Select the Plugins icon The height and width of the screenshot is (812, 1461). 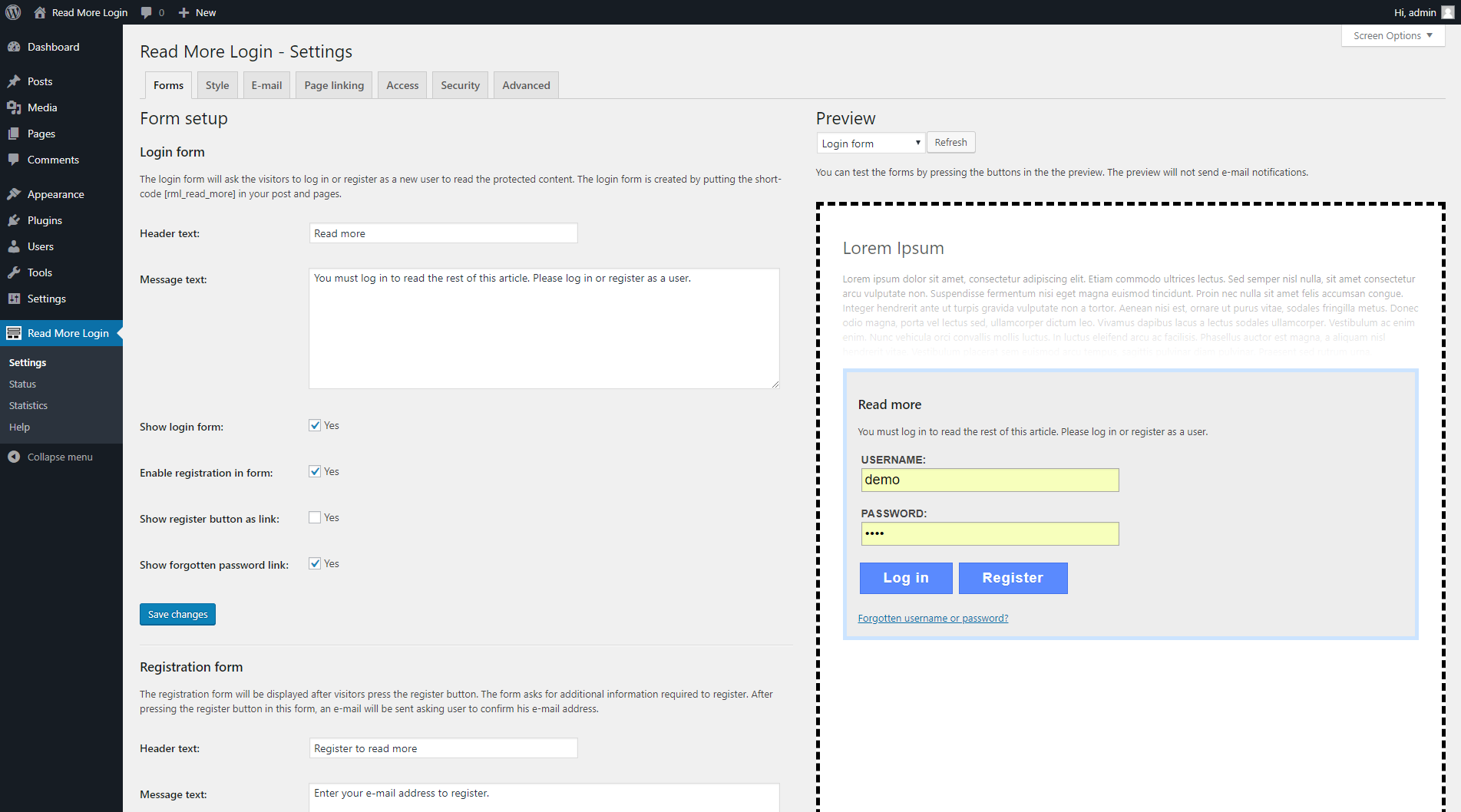[15, 220]
